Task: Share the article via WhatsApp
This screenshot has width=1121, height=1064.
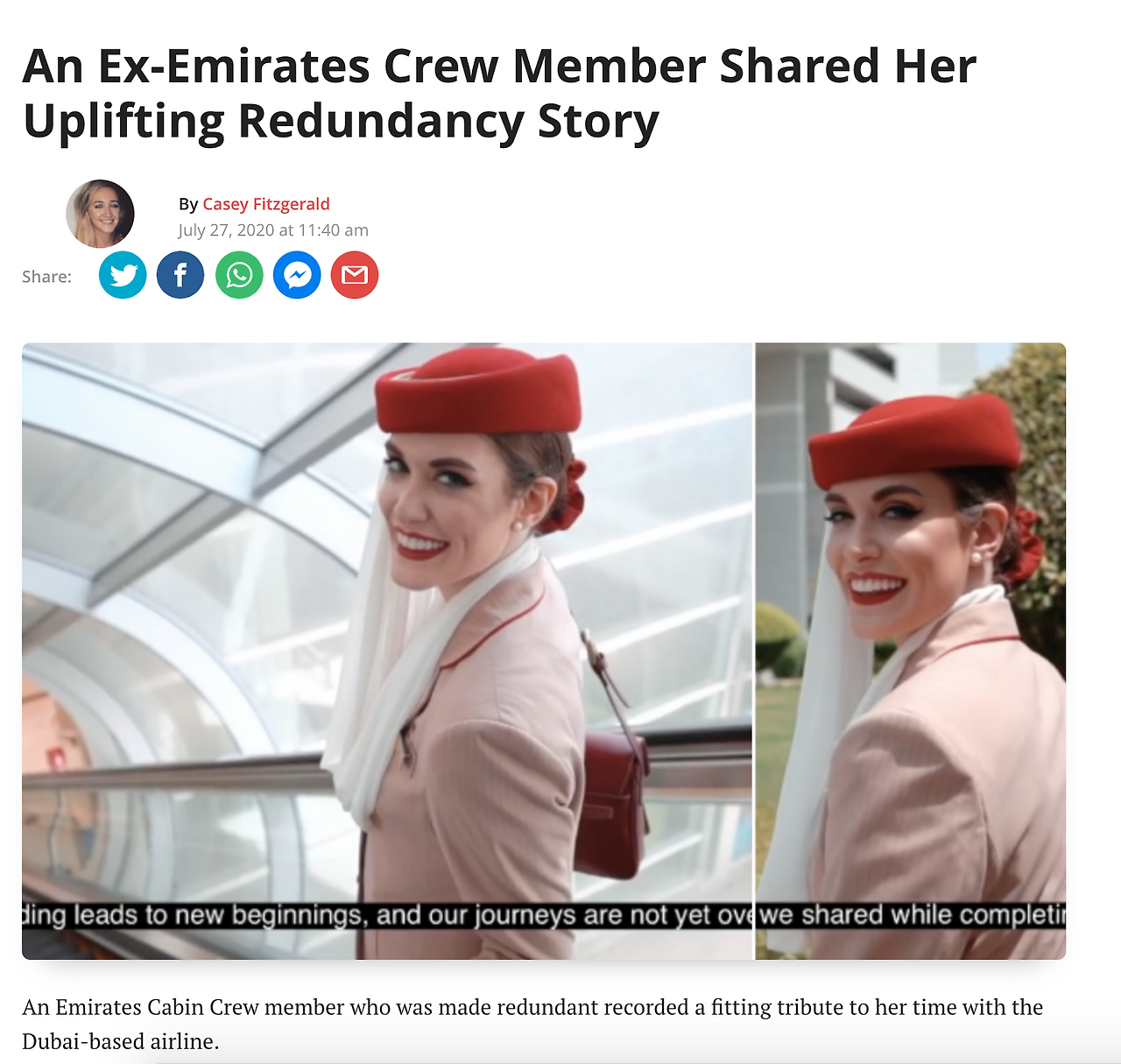Action: (239, 275)
